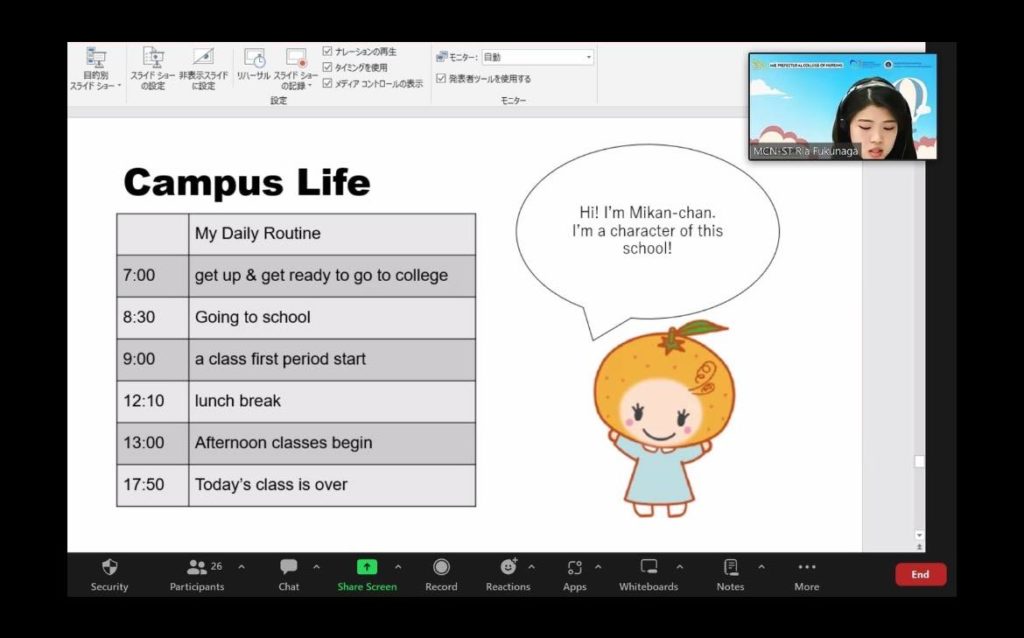The width and height of the screenshot is (1024, 638).
Task: End the meeting with the red End button
Action: coord(920,575)
